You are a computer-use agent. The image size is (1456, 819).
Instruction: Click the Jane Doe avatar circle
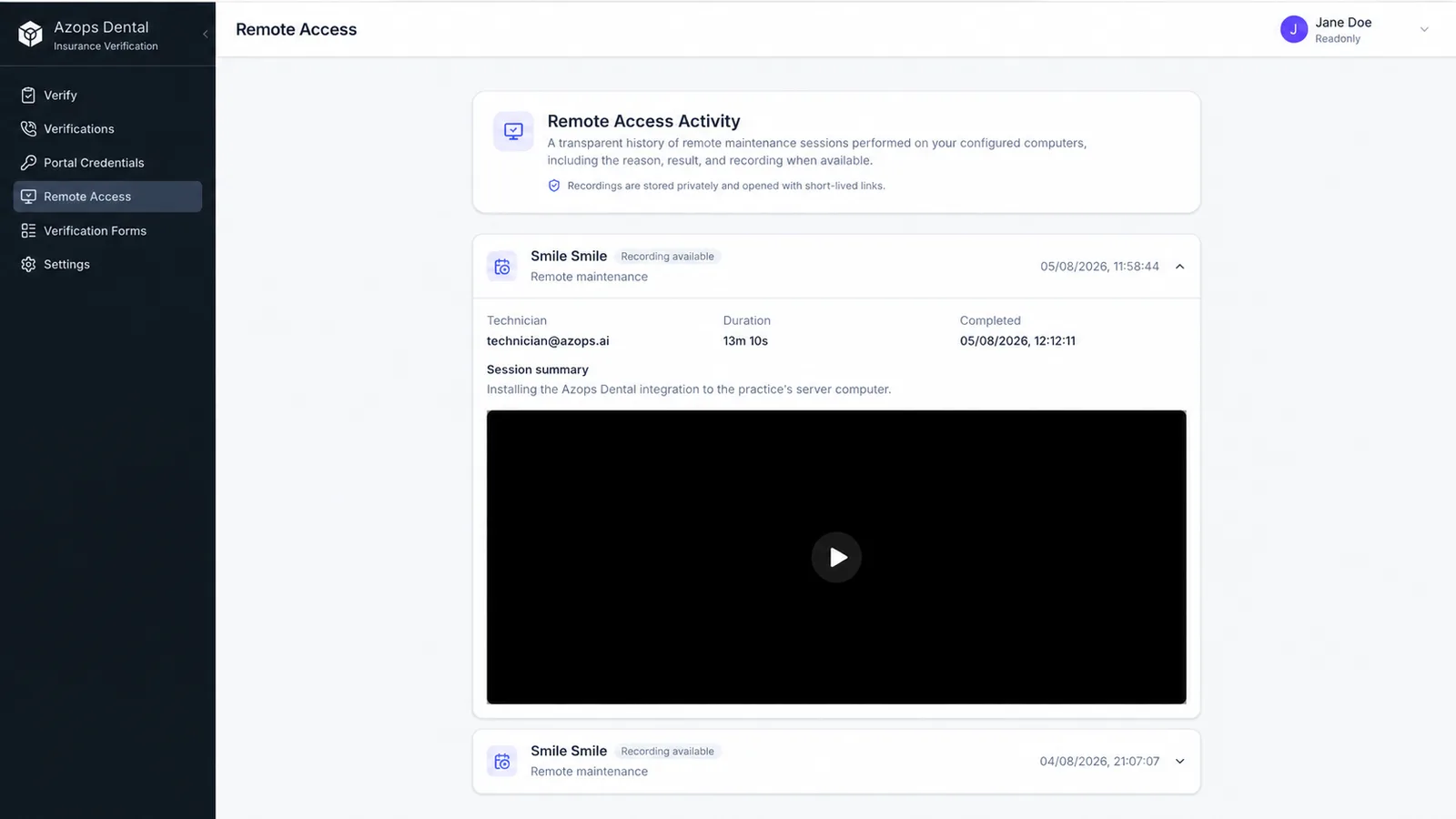(x=1293, y=30)
